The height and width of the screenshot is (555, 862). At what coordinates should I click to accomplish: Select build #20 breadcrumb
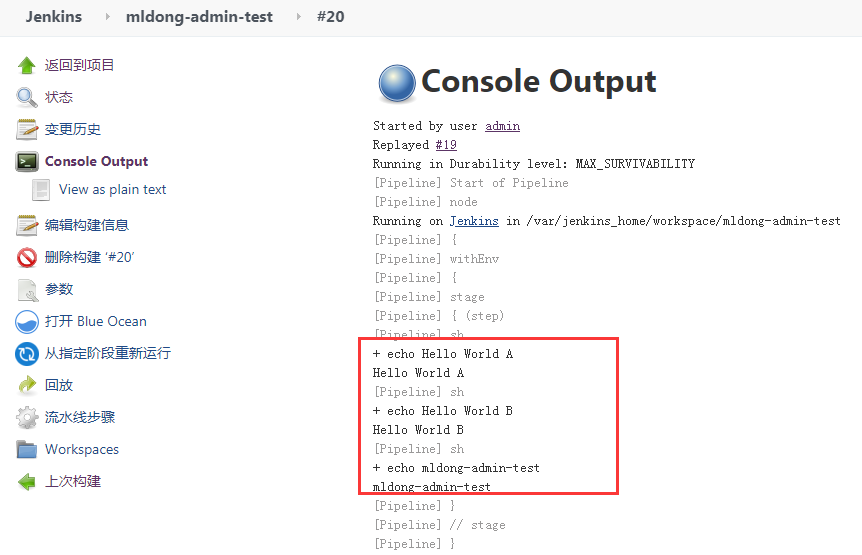tap(330, 16)
